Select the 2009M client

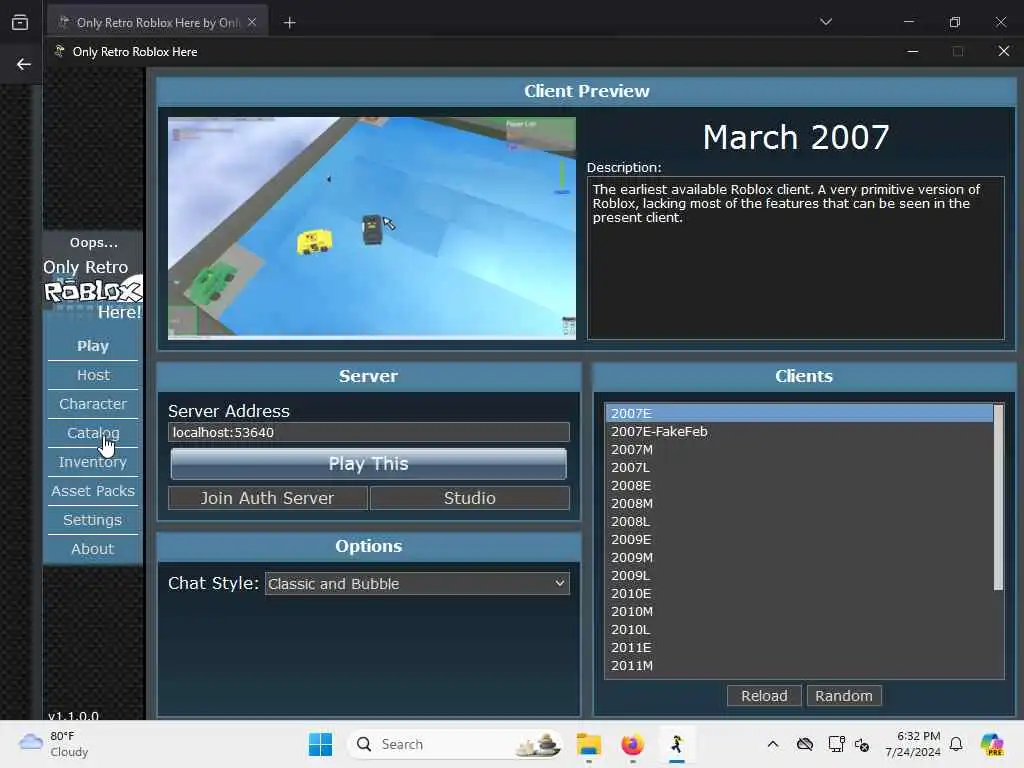[799, 558]
